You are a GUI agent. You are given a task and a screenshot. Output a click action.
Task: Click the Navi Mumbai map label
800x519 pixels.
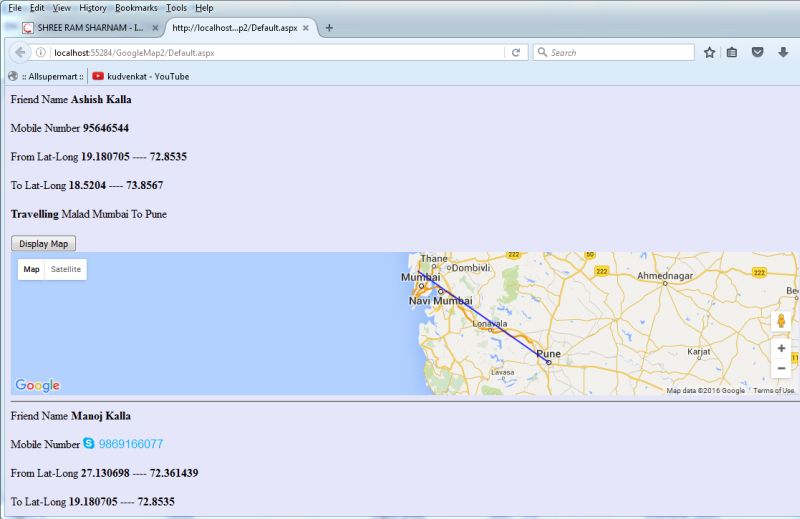coord(441,301)
